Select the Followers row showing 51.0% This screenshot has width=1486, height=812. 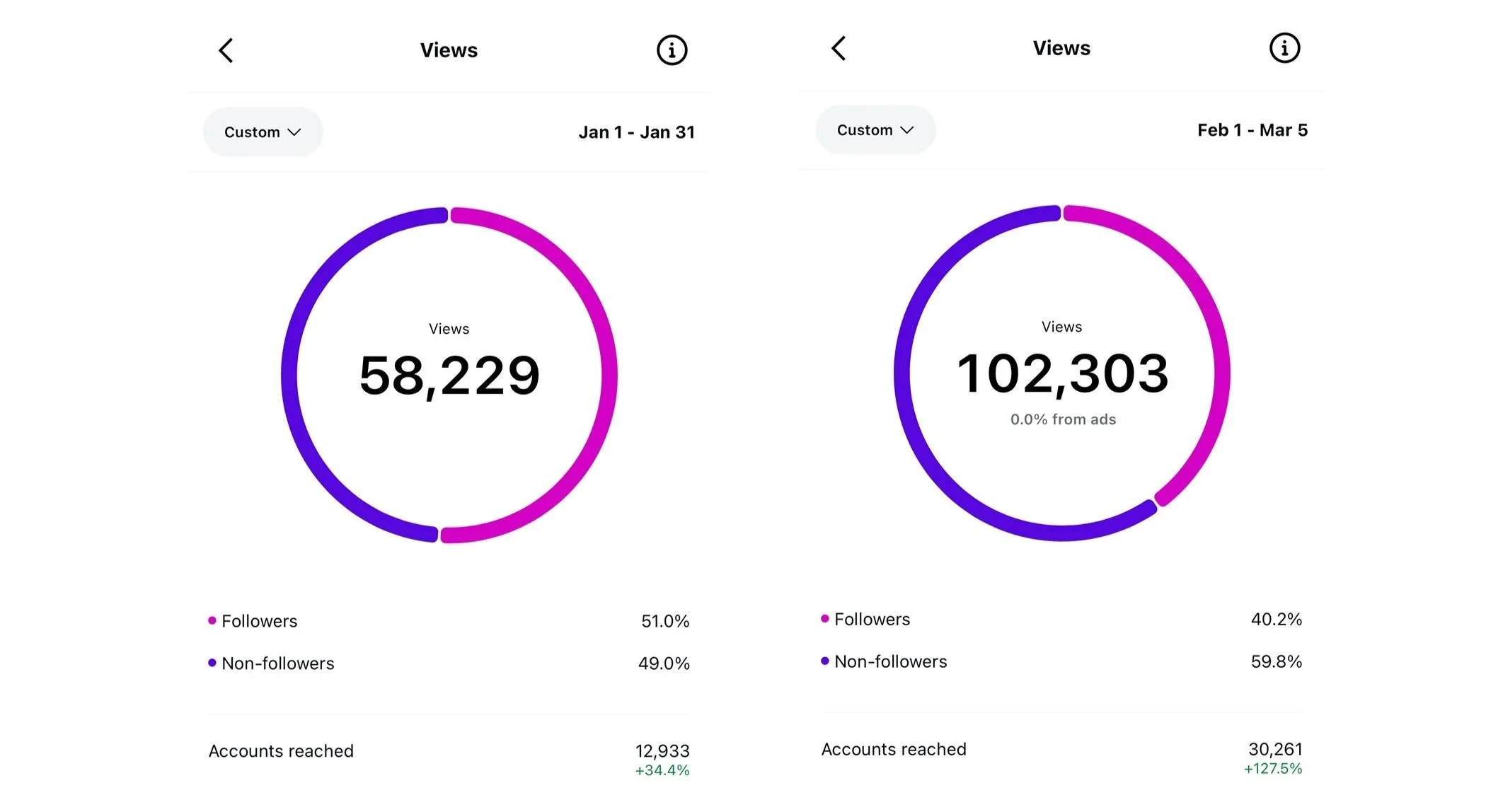[449, 621]
